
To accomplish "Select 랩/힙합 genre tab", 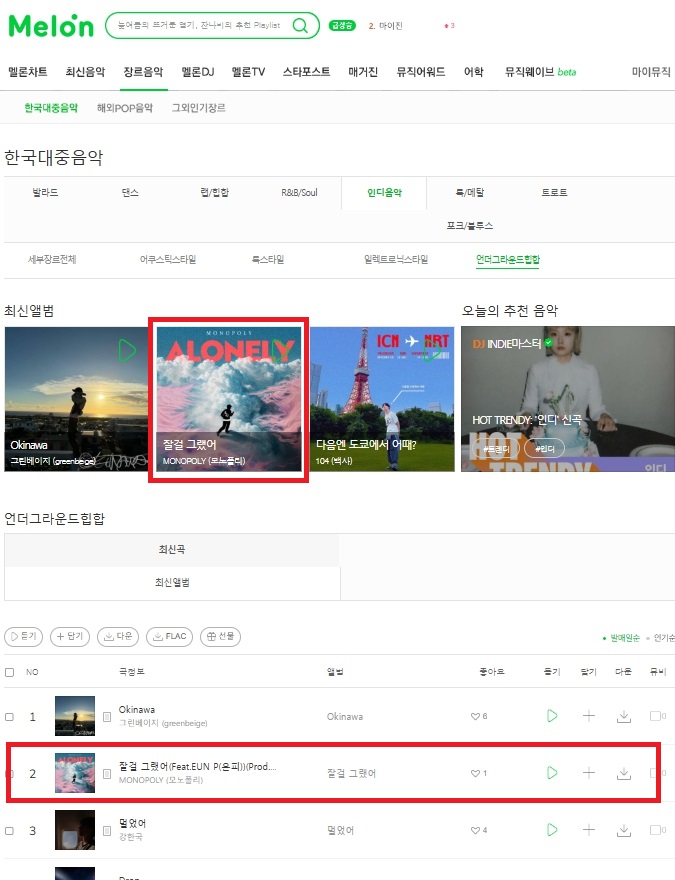I will point(215,192).
